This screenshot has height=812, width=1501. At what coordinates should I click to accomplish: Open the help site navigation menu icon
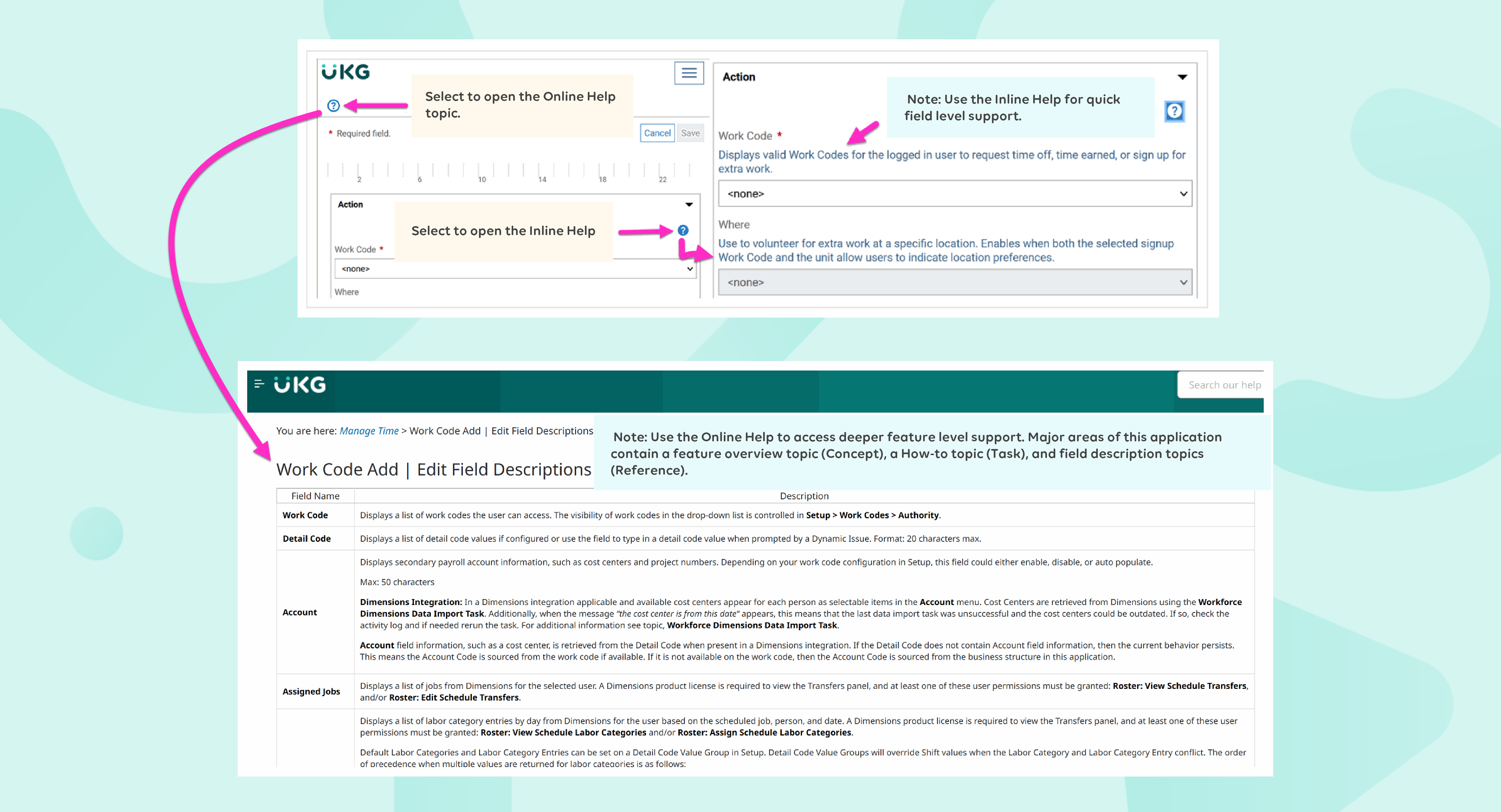point(259,384)
